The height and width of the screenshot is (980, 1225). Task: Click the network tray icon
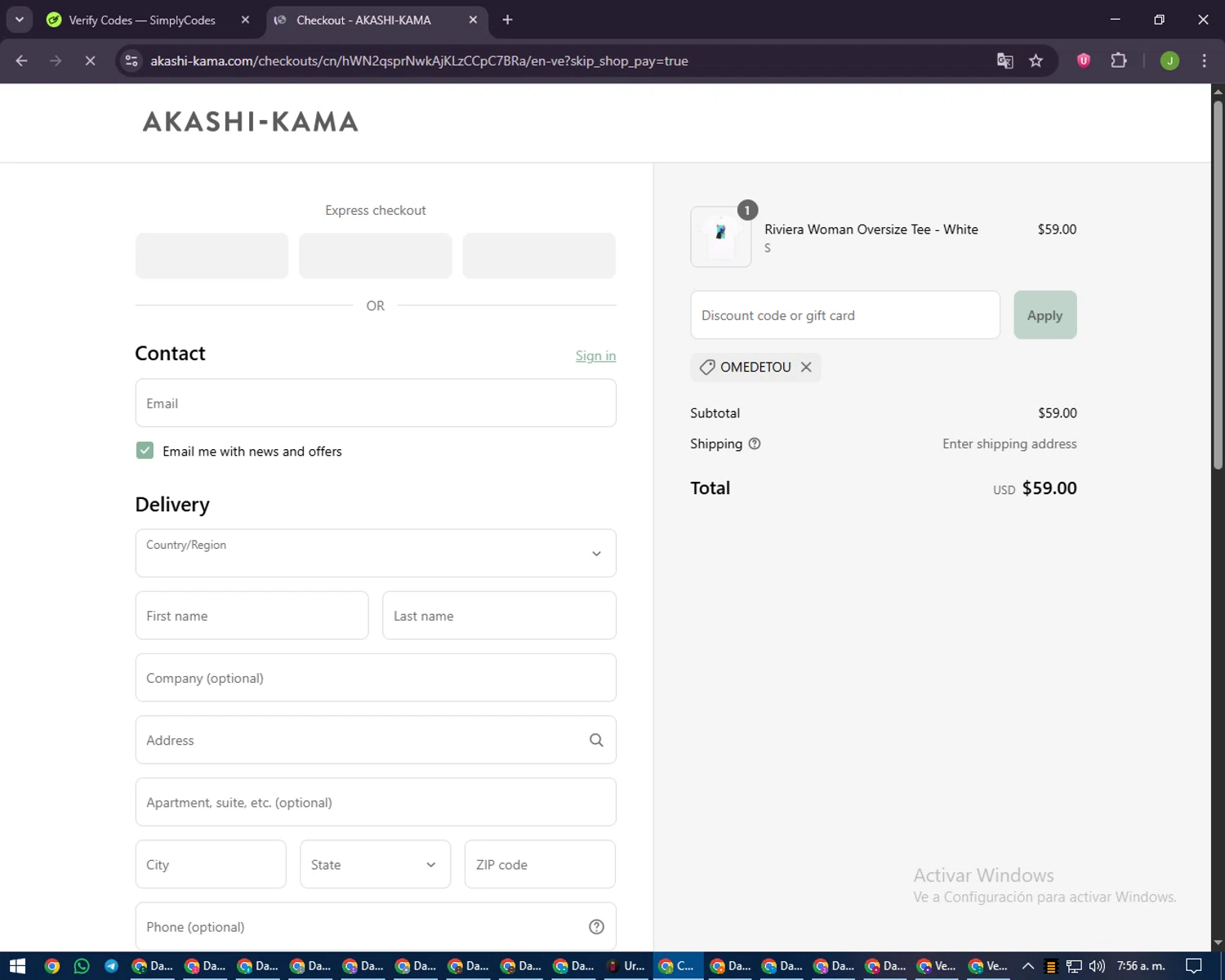pos(1074,966)
